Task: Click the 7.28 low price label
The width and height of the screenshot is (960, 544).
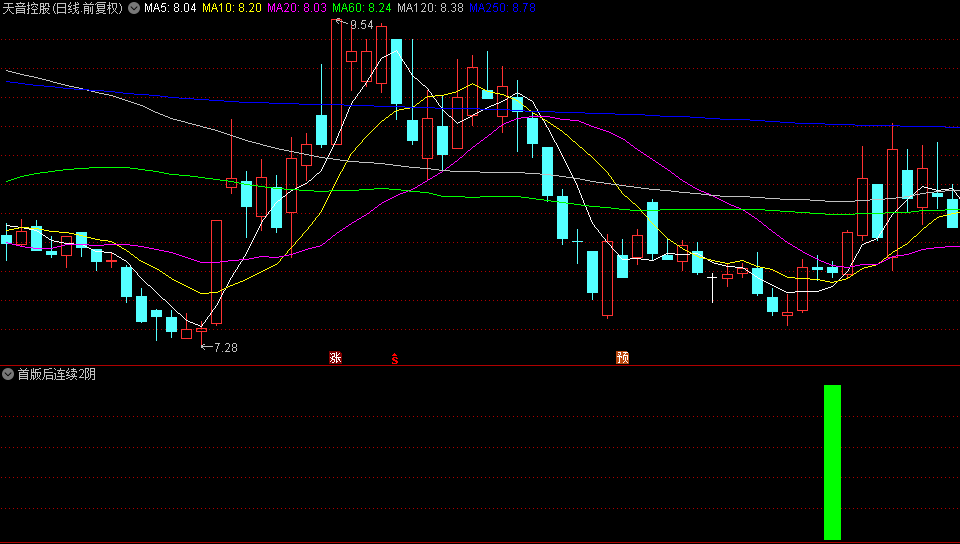Action: pos(226,348)
